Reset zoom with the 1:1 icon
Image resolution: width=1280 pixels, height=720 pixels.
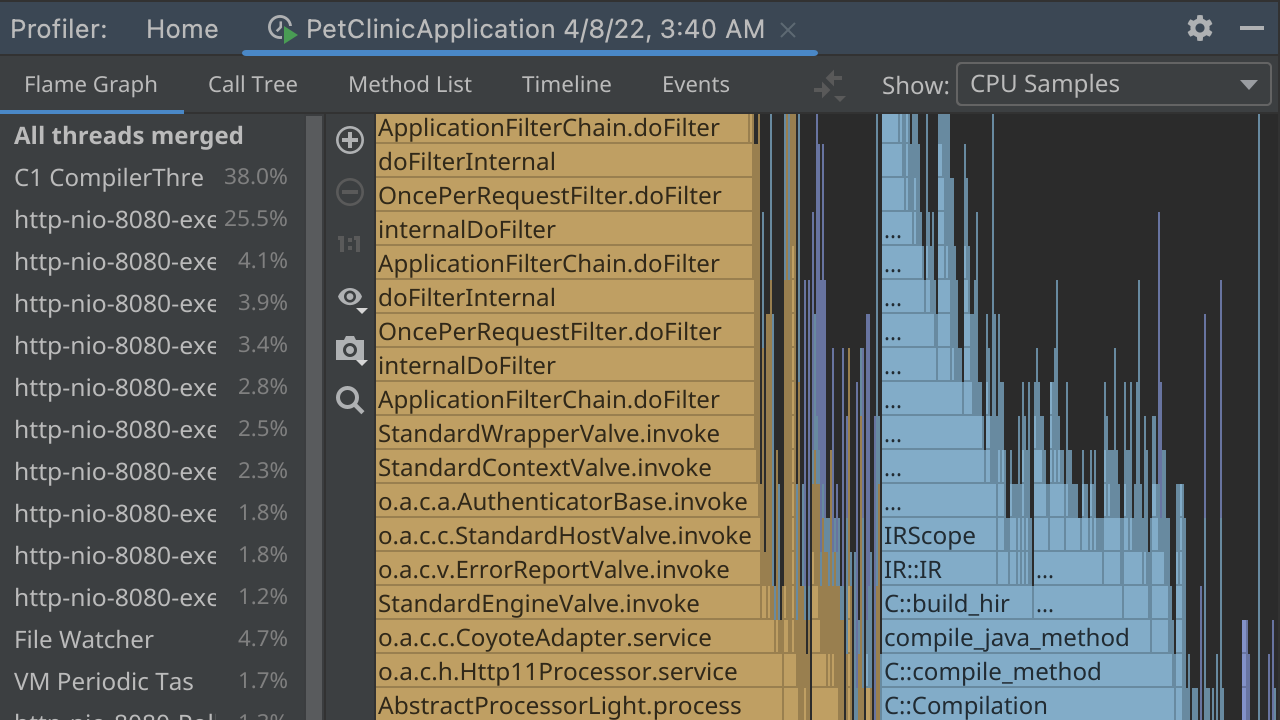(350, 244)
